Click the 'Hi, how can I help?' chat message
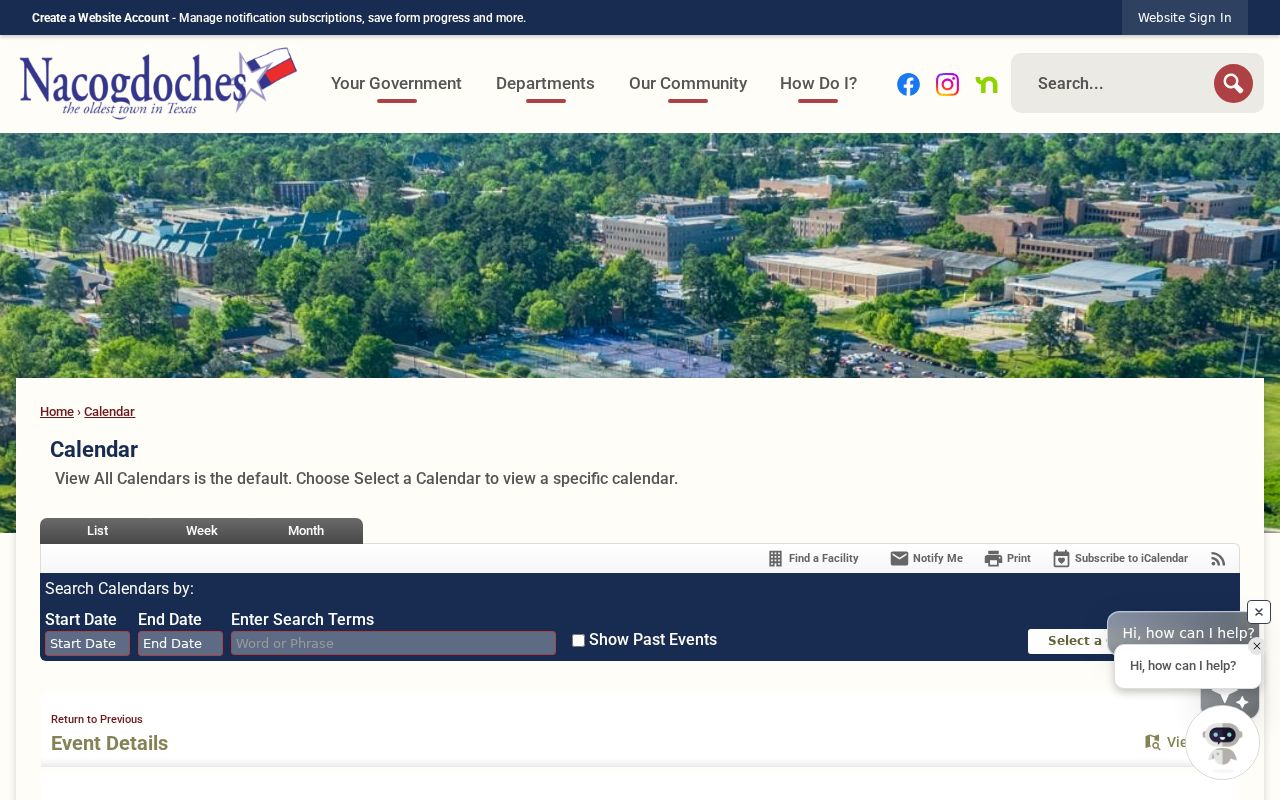Image resolution: width=1280 pixels, height=800 pixels. pos(1183,666)
